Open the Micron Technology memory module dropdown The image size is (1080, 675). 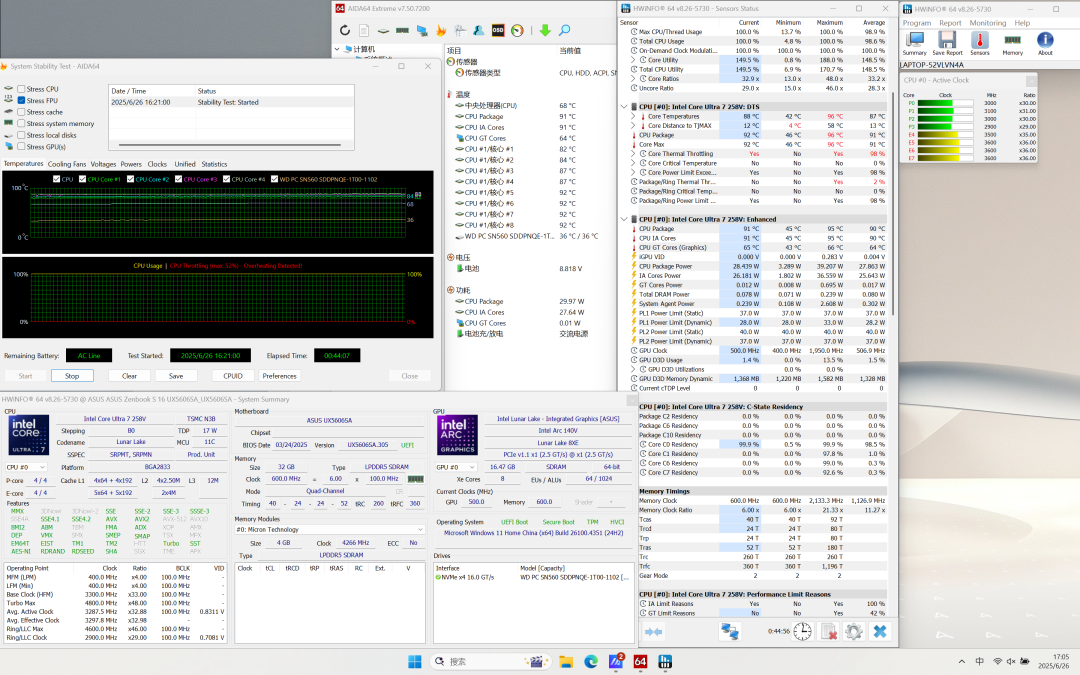[x=329, y=530]
